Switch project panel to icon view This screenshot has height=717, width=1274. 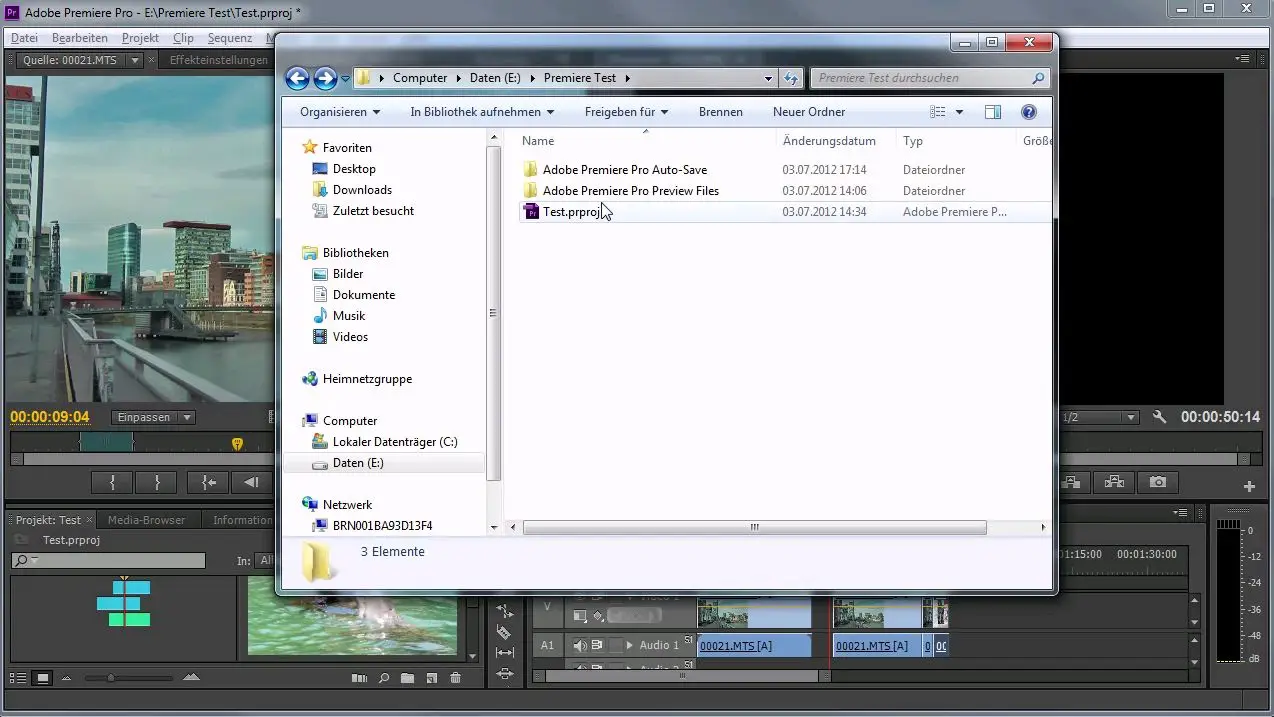pyautogui.click(x=43, y=678)
